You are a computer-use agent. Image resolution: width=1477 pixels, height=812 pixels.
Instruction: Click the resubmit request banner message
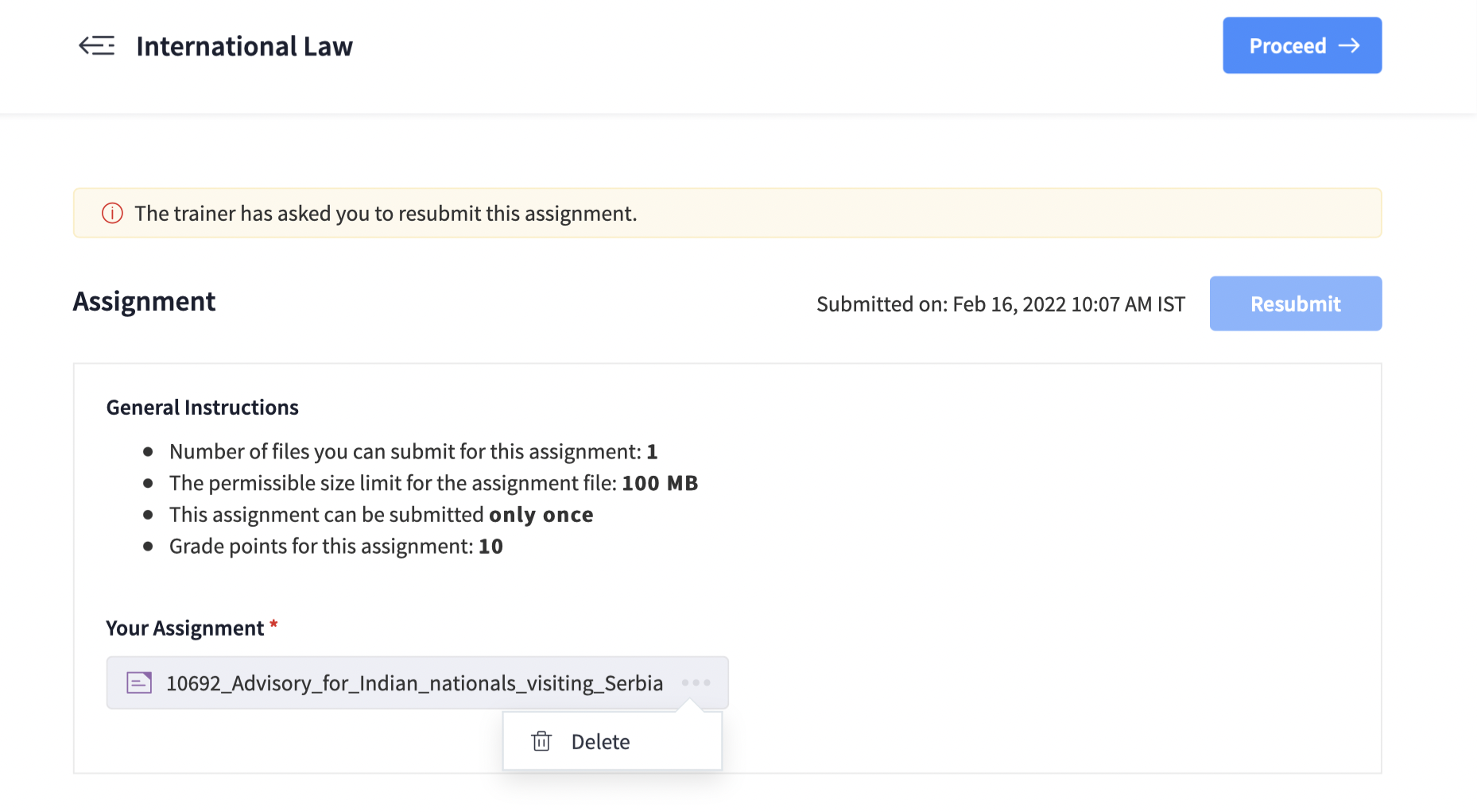pos(386,214)
